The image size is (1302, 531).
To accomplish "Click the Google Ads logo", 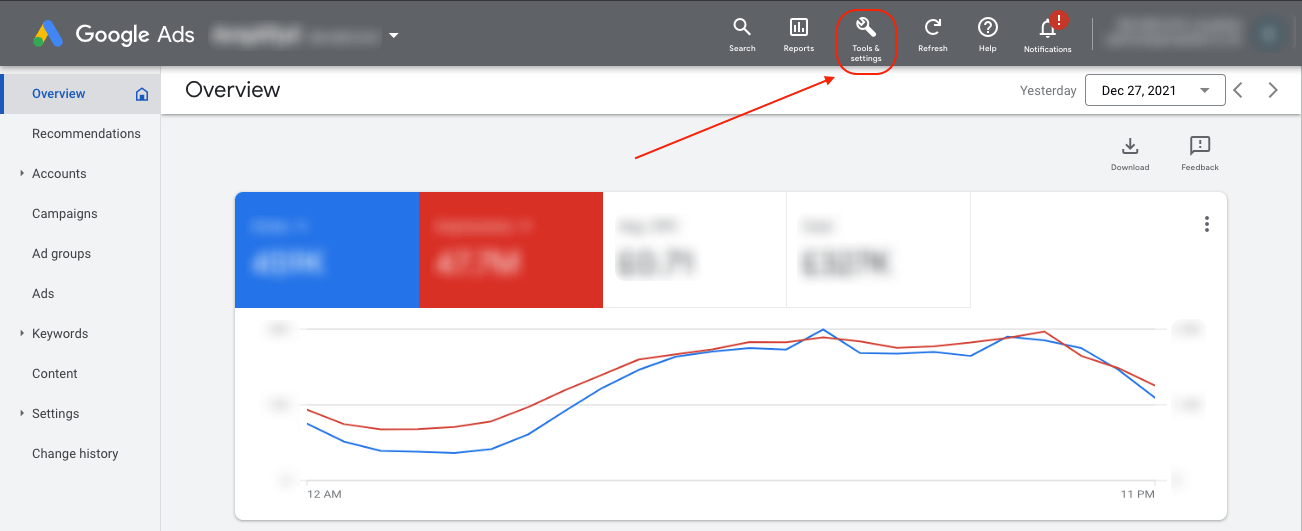I will pos(113,34).
